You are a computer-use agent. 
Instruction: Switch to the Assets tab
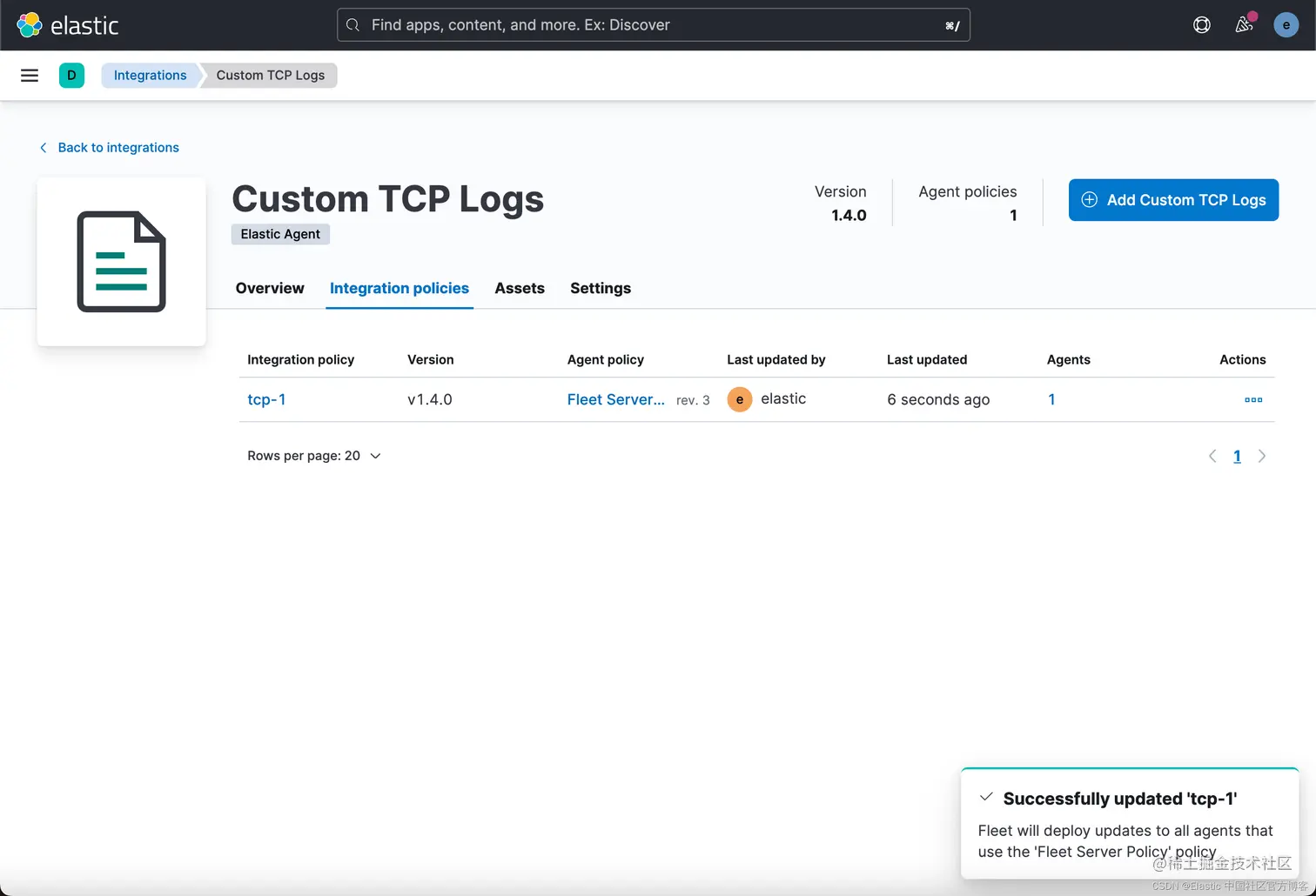click(x=520, y=288)
